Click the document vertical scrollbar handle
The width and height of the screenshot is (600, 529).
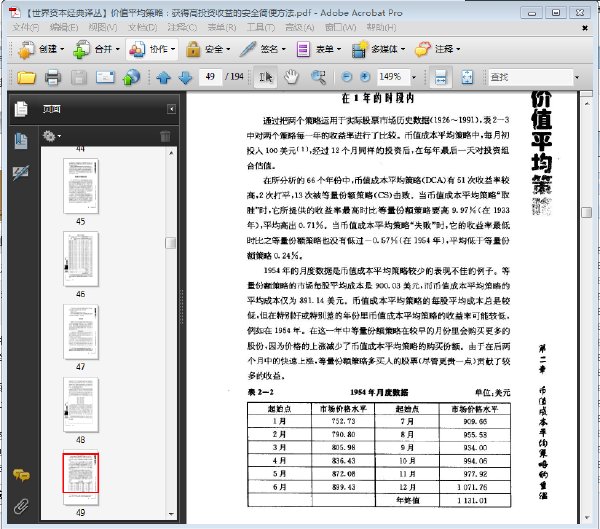[586, 212]
